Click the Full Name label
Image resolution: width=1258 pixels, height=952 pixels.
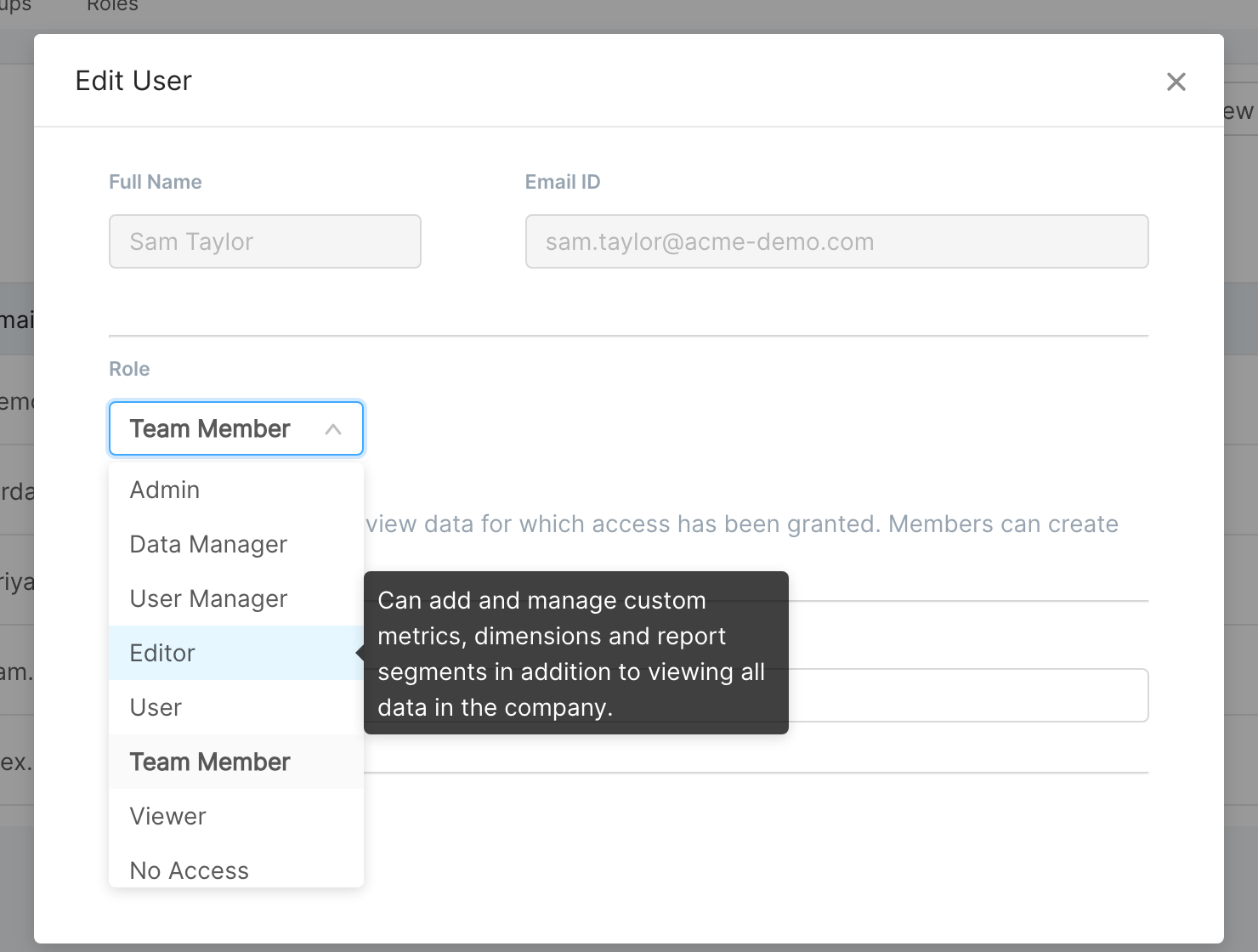point(156,182)
